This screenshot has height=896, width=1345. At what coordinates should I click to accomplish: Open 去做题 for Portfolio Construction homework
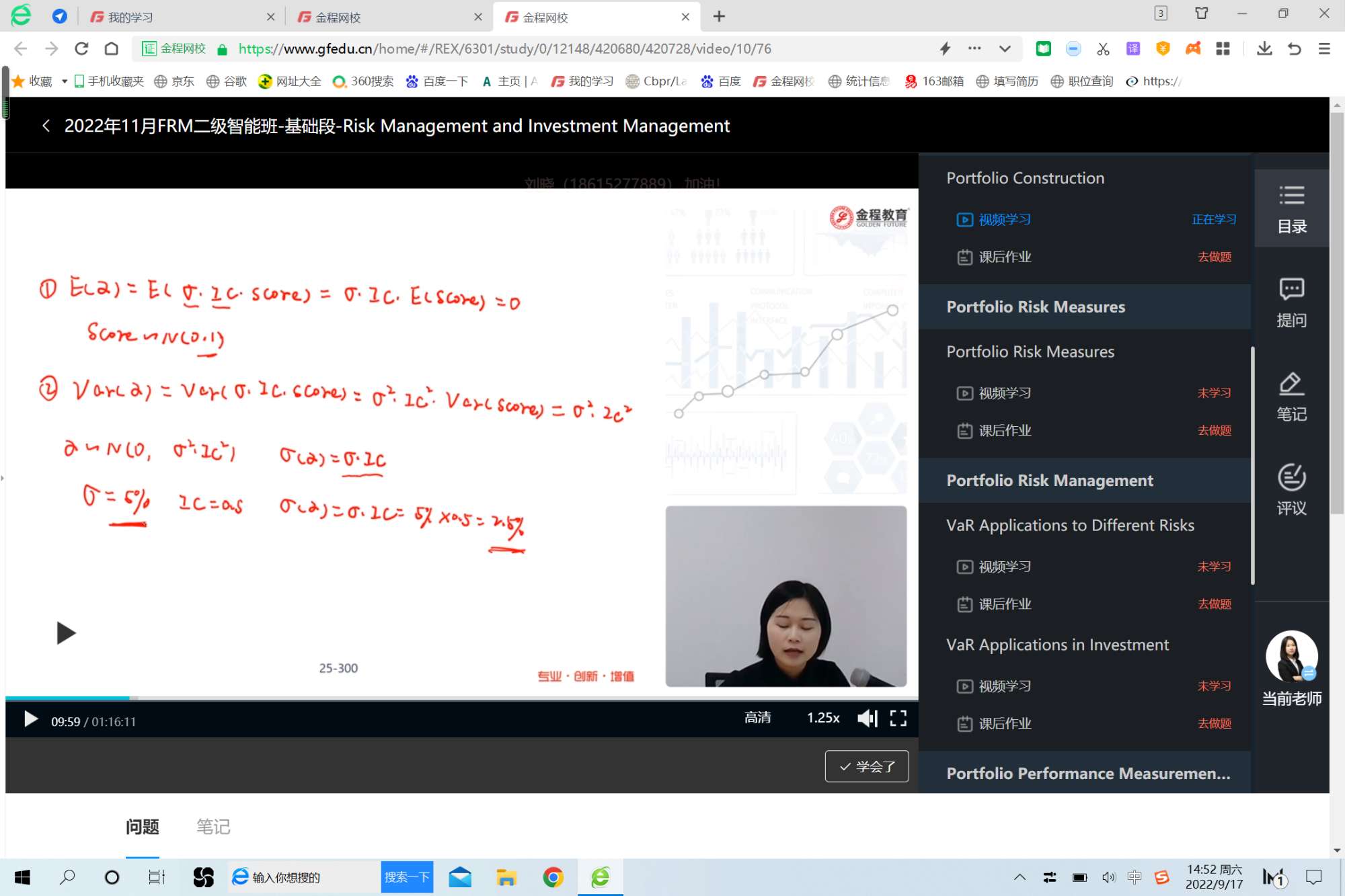[1214, 257]
